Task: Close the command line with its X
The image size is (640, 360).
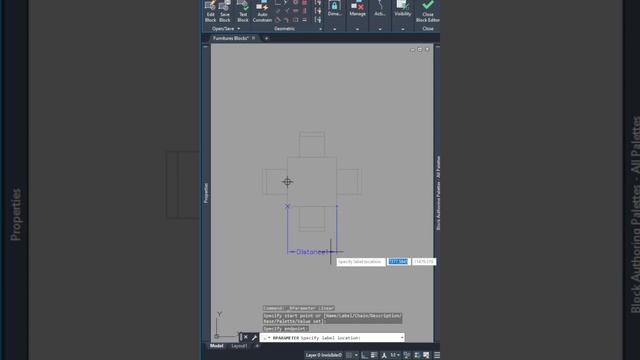Action: (x=245, y=337)
